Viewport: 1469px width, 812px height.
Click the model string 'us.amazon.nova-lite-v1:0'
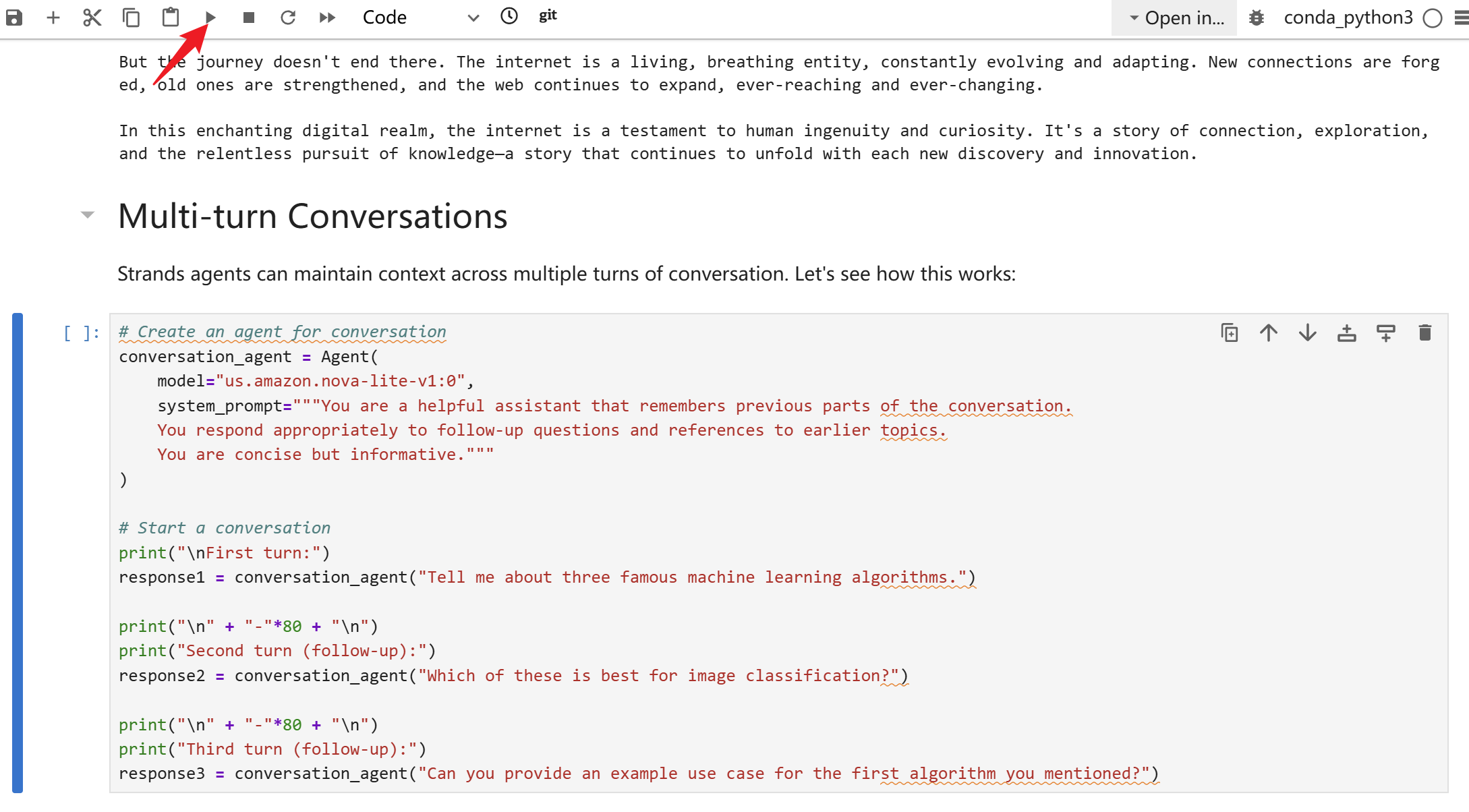click(x=340, y=381)
